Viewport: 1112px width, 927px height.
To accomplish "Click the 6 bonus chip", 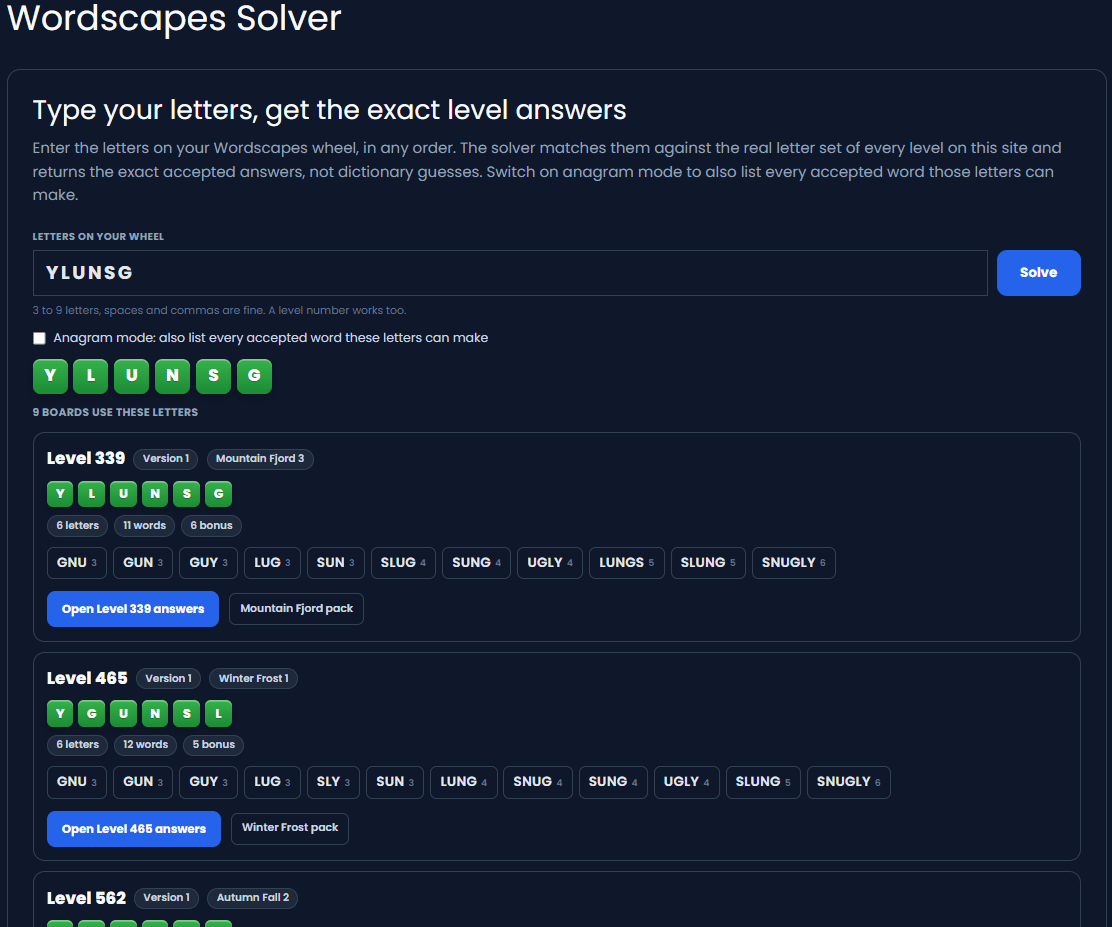I will [x=211, y=526].
